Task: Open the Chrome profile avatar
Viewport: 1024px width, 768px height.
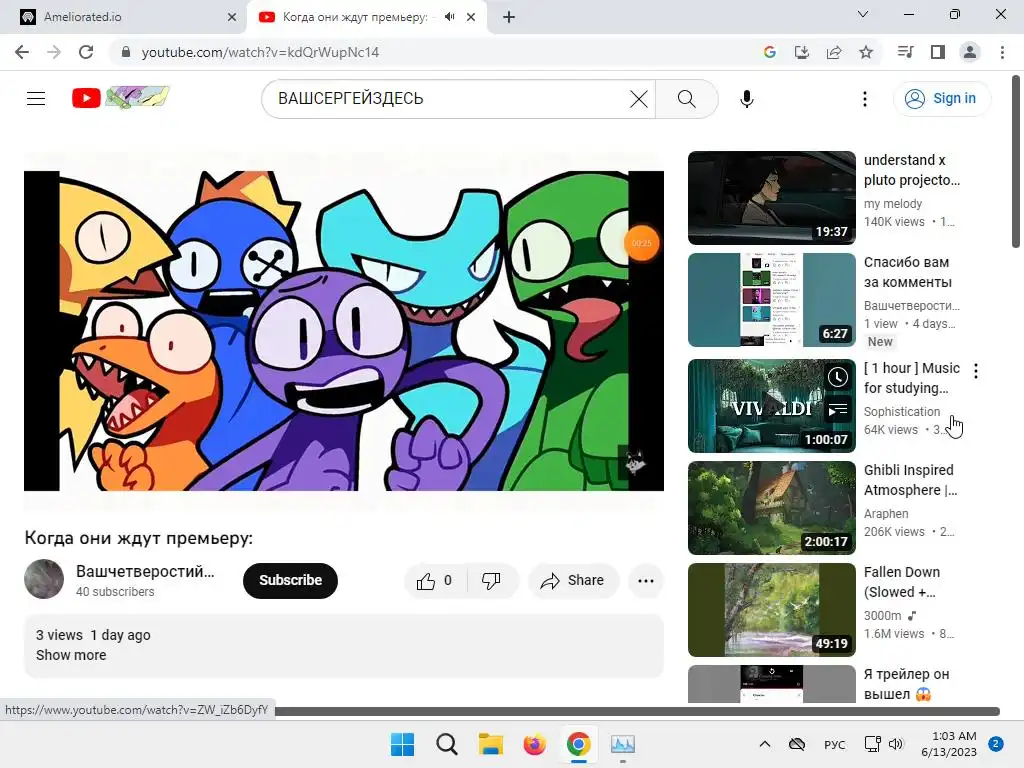Action: (970, 52)
